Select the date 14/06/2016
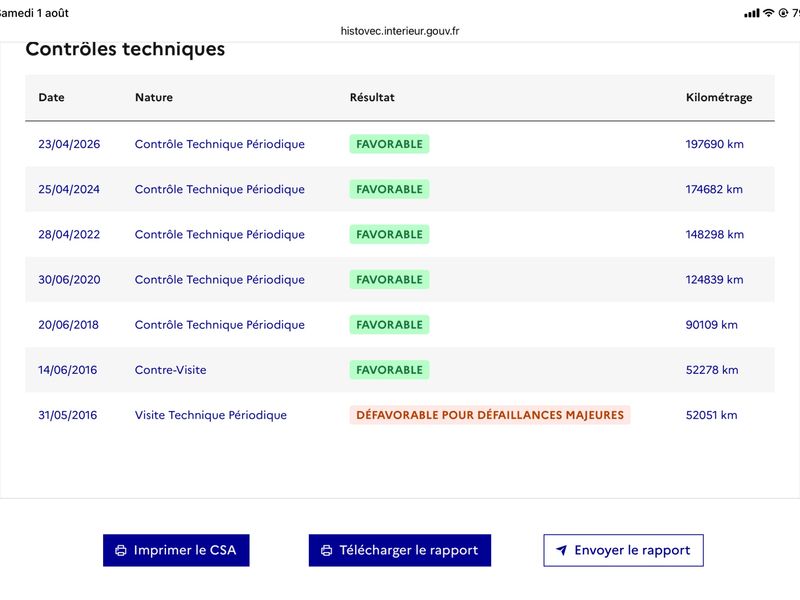The image size is (800, 600). [x=67, y=370]
